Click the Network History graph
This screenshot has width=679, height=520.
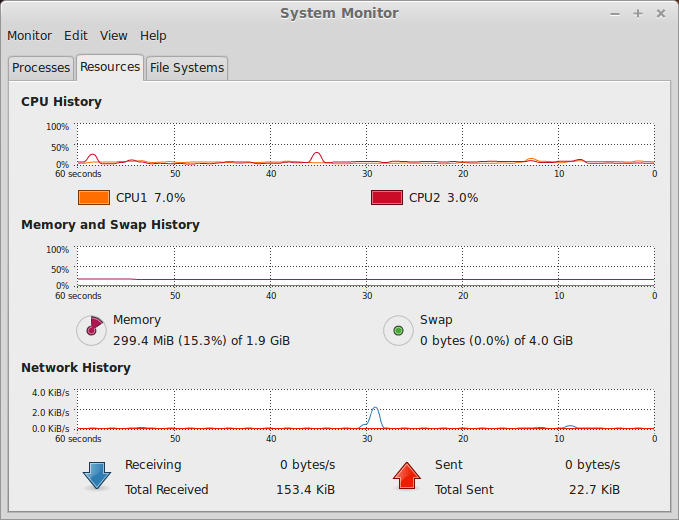click(366, 410)
